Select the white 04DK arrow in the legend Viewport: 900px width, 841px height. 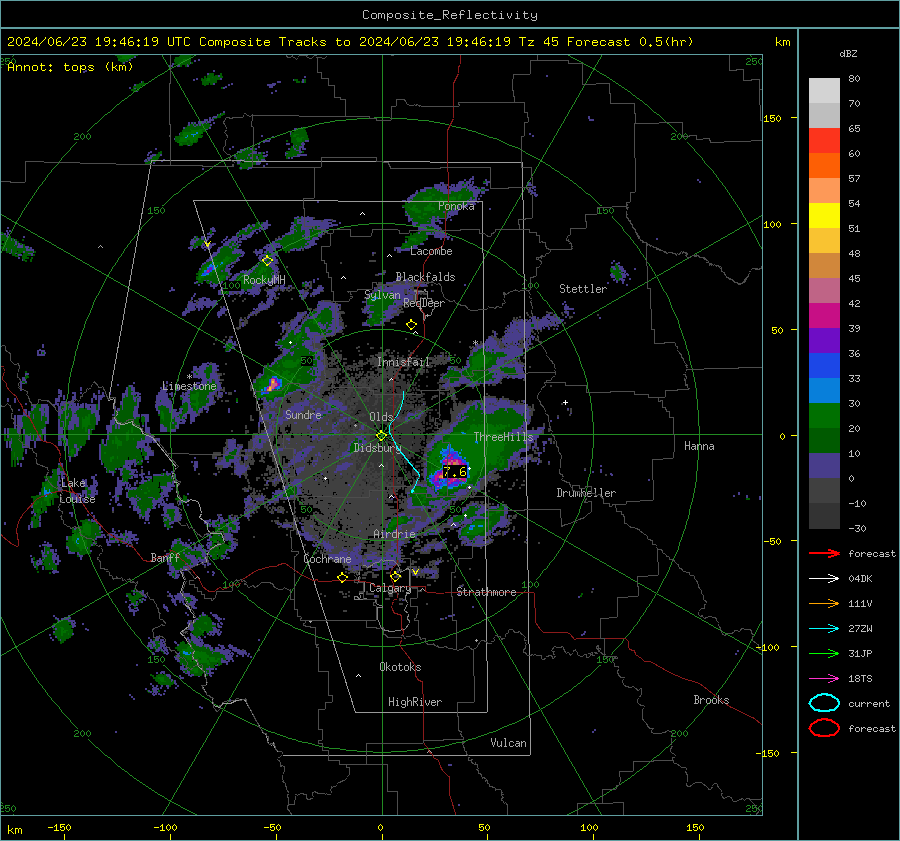824,578
